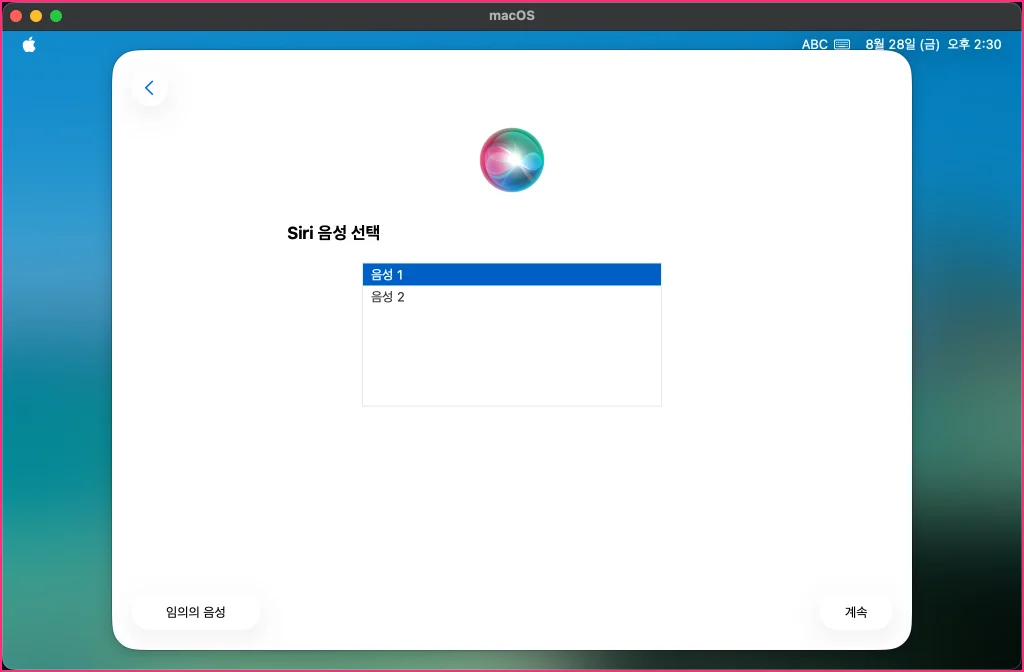Choose 음성 2 from the voice list
The image size is (1024, 672).
[512, 297]
